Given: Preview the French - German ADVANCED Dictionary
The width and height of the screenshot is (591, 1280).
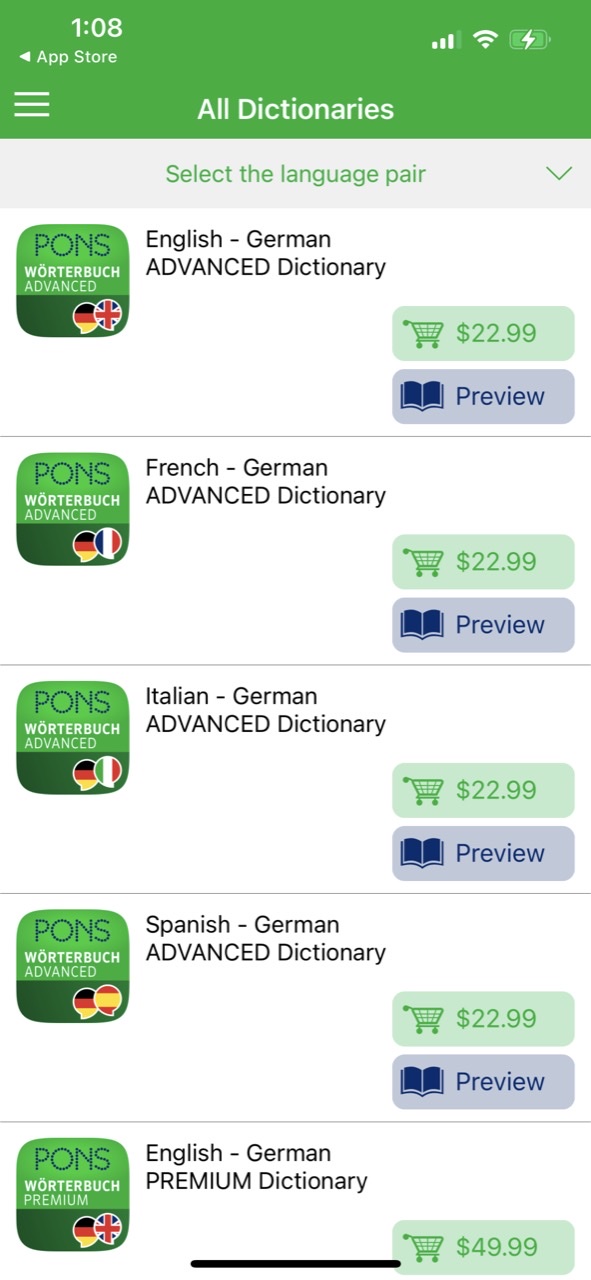Looking at the screenshot, I should [x=483, y=625].
